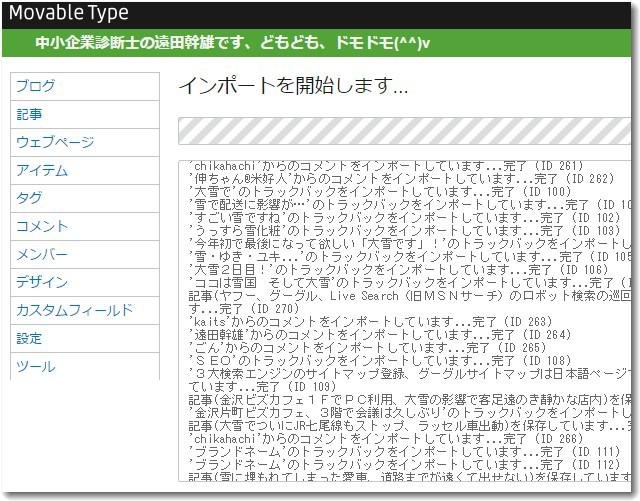Viewport: 640px width, 501px height.
Task: Click the 'ココは雪国' trackback log line
Action: click(410, 283)
